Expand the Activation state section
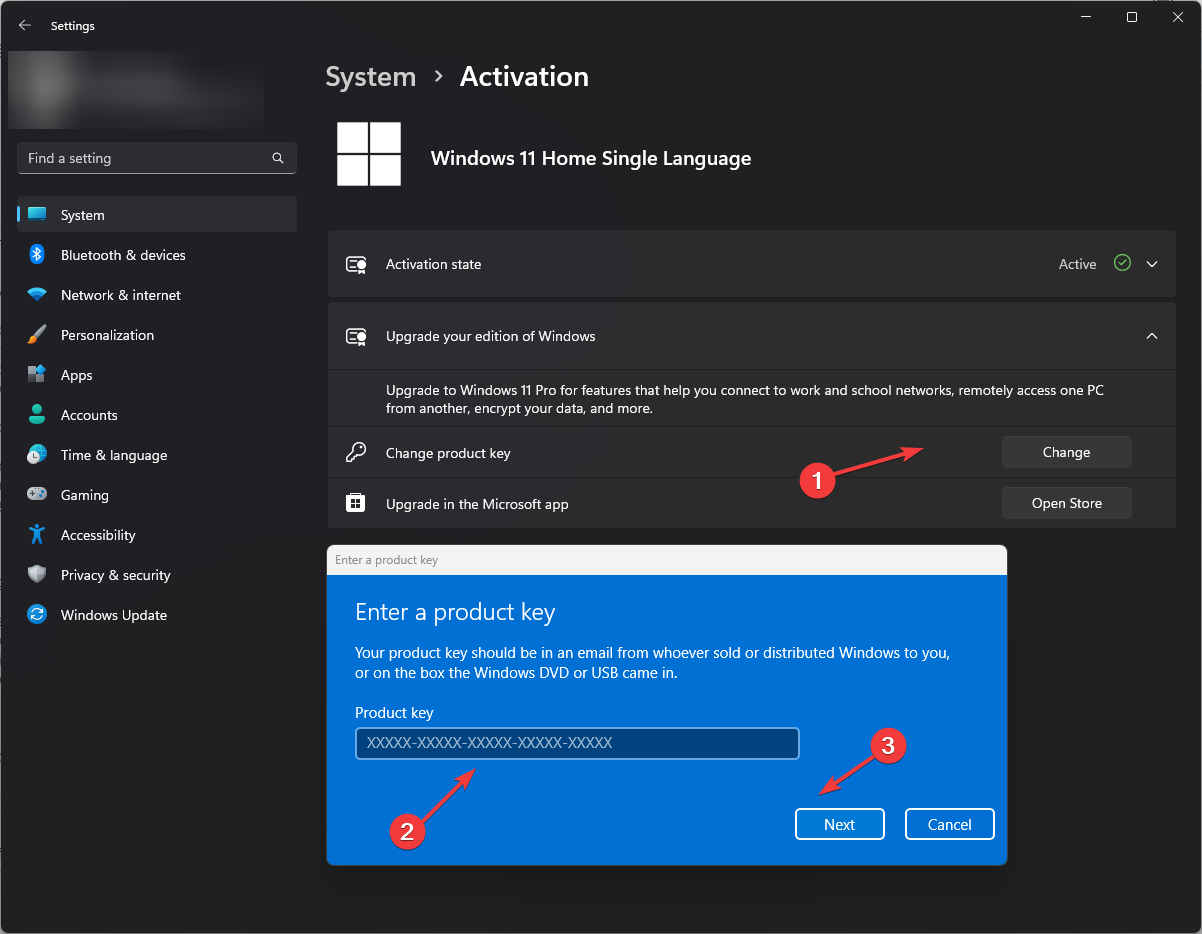Image resolution: width=1202 pixels, height=934 pixels. pos(1152,264)
